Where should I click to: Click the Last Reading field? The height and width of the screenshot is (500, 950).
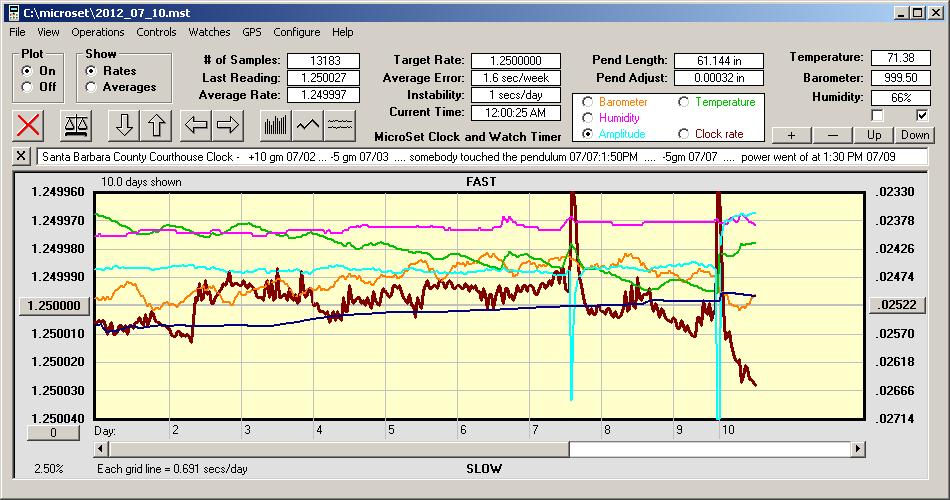[x=324, y=78]
